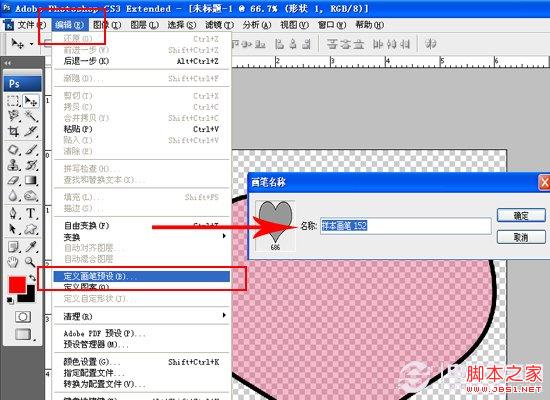
Task: Select the Crop tool
Action: (13, 131)
